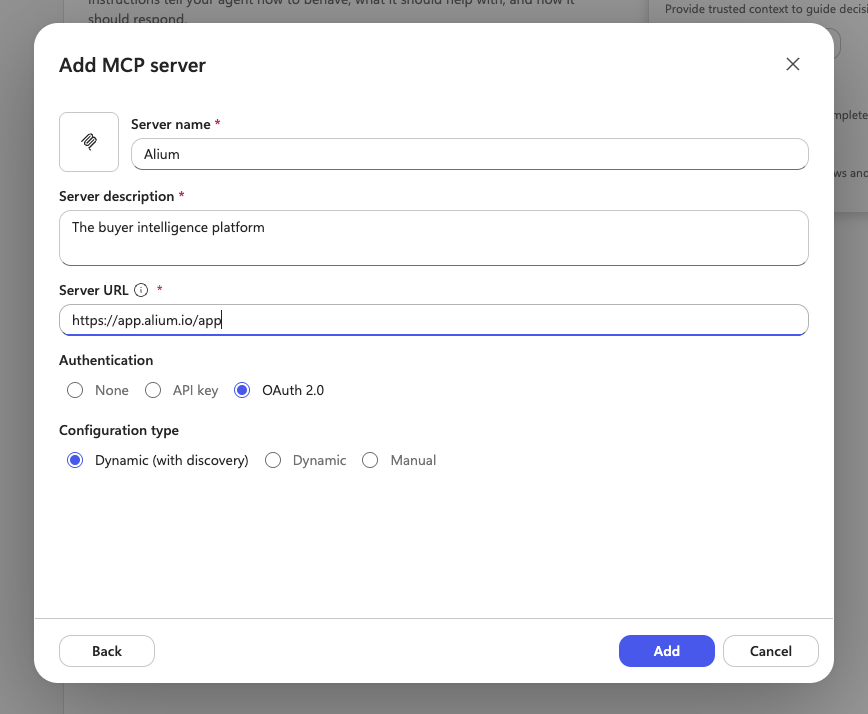
Task: Click the info icon next to Server URL
Action: tap(141, 290)
